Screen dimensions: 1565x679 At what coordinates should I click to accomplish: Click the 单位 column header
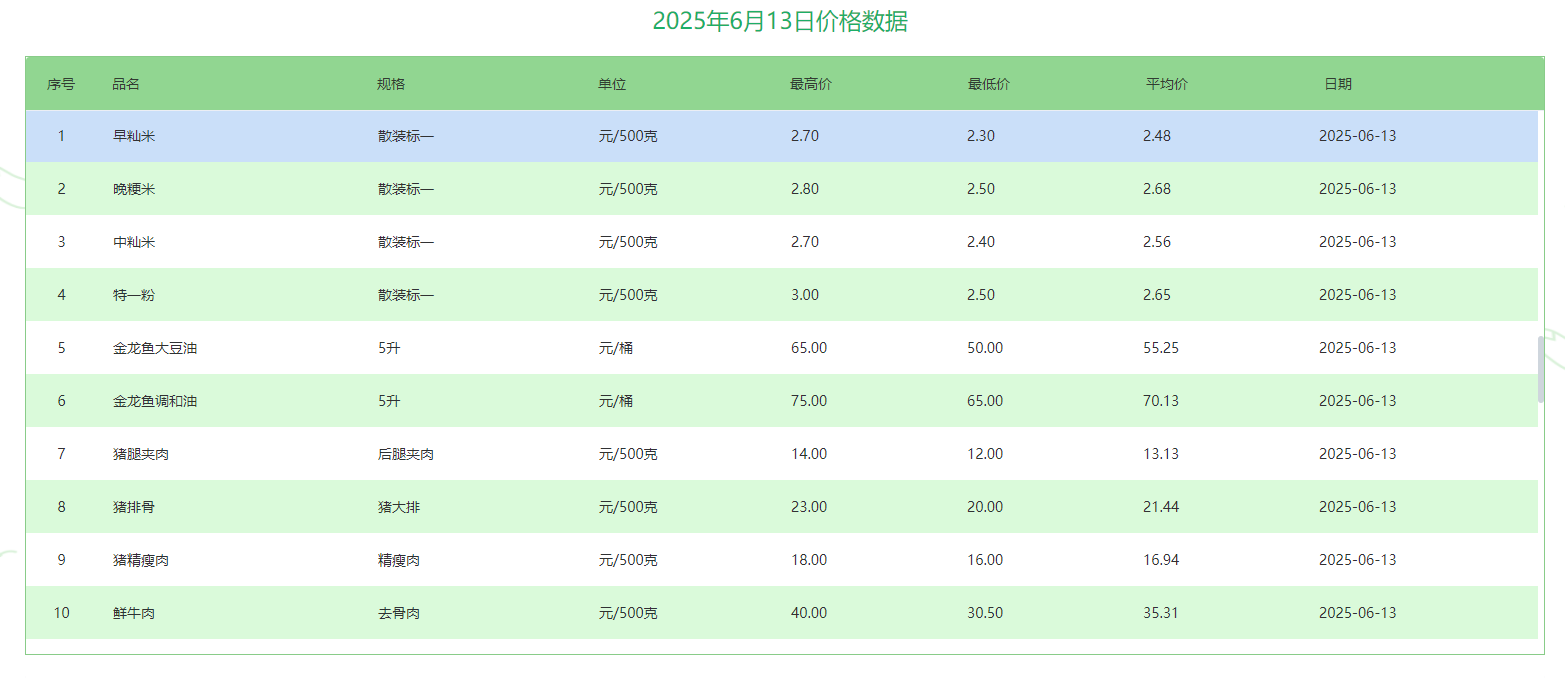click(x=612, y=84)
